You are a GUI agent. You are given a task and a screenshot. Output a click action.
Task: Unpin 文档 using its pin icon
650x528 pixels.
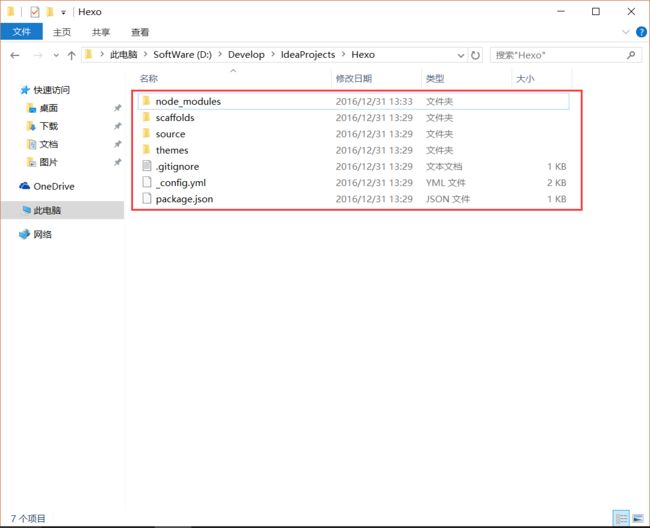click(118, 144)
